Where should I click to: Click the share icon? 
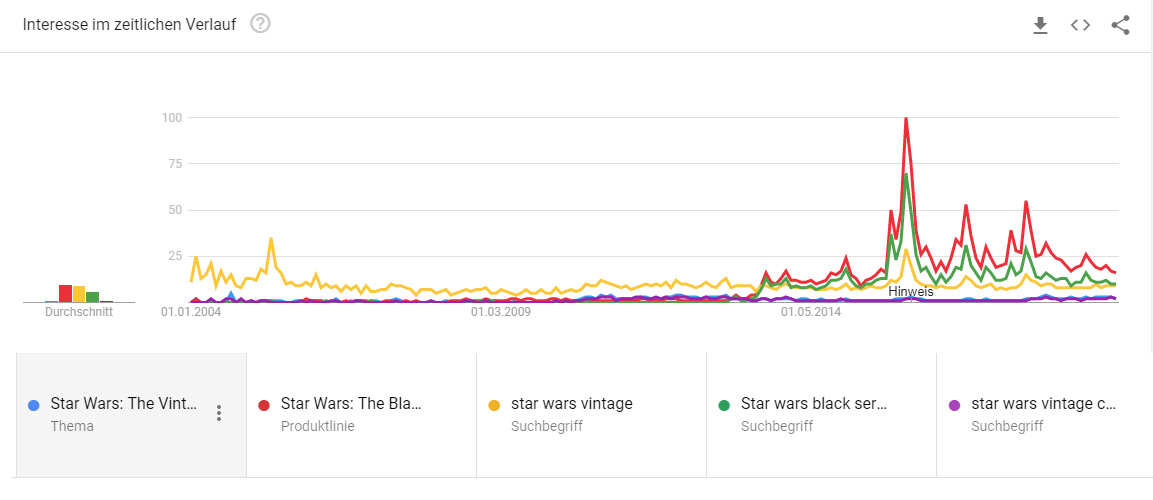(1120, 26)
